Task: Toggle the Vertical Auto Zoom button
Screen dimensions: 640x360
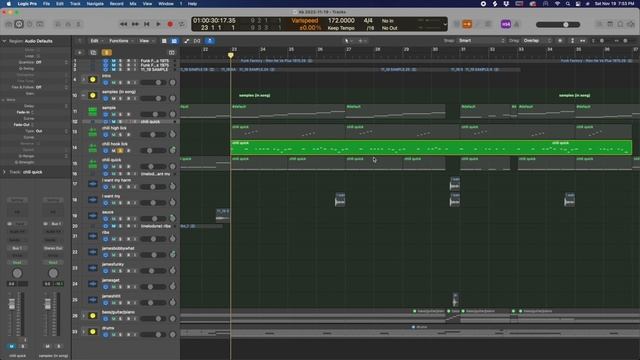Action: point(572,41)
